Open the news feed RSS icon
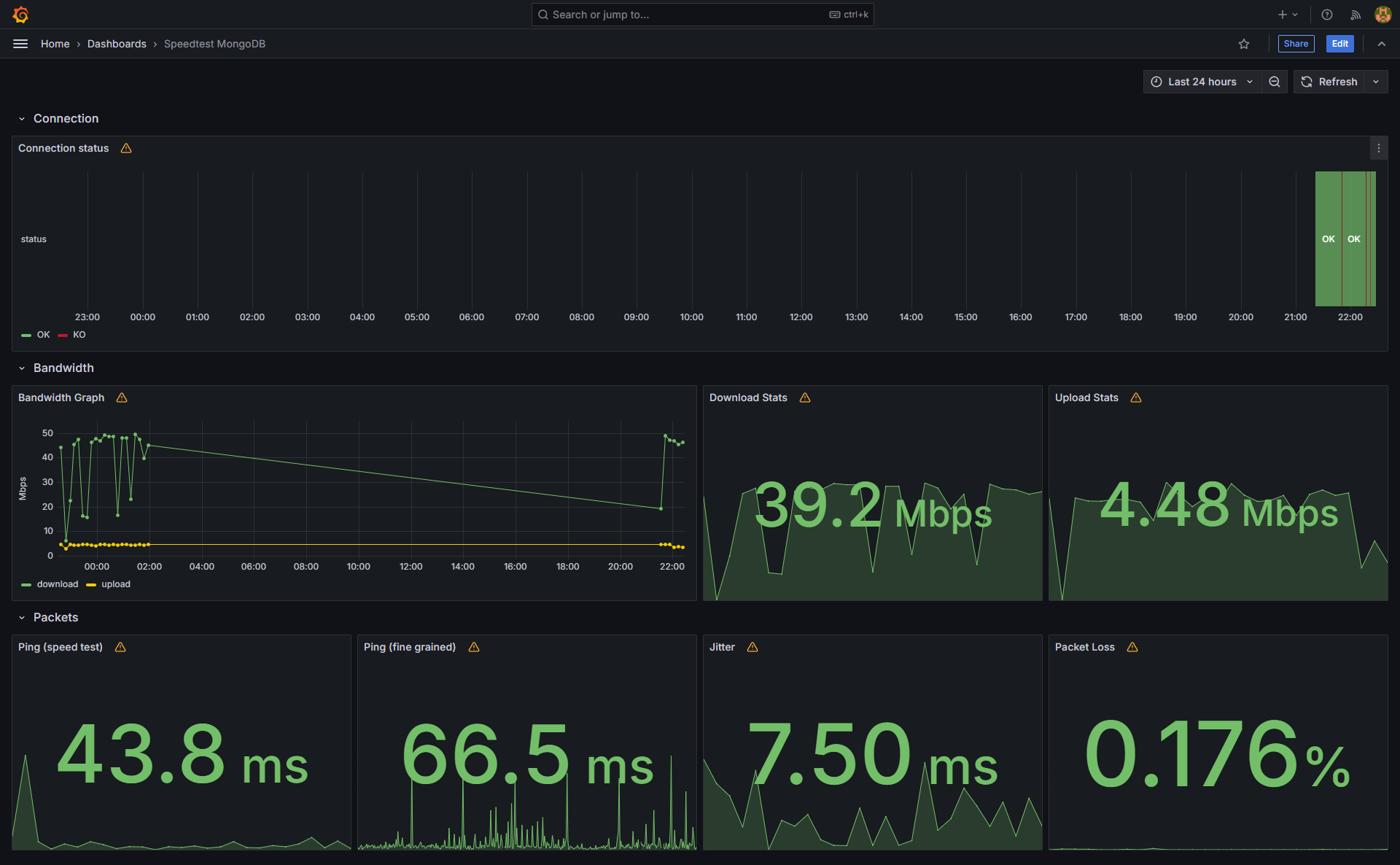This screenshot has width=1400, height=865. (1356, 15)
